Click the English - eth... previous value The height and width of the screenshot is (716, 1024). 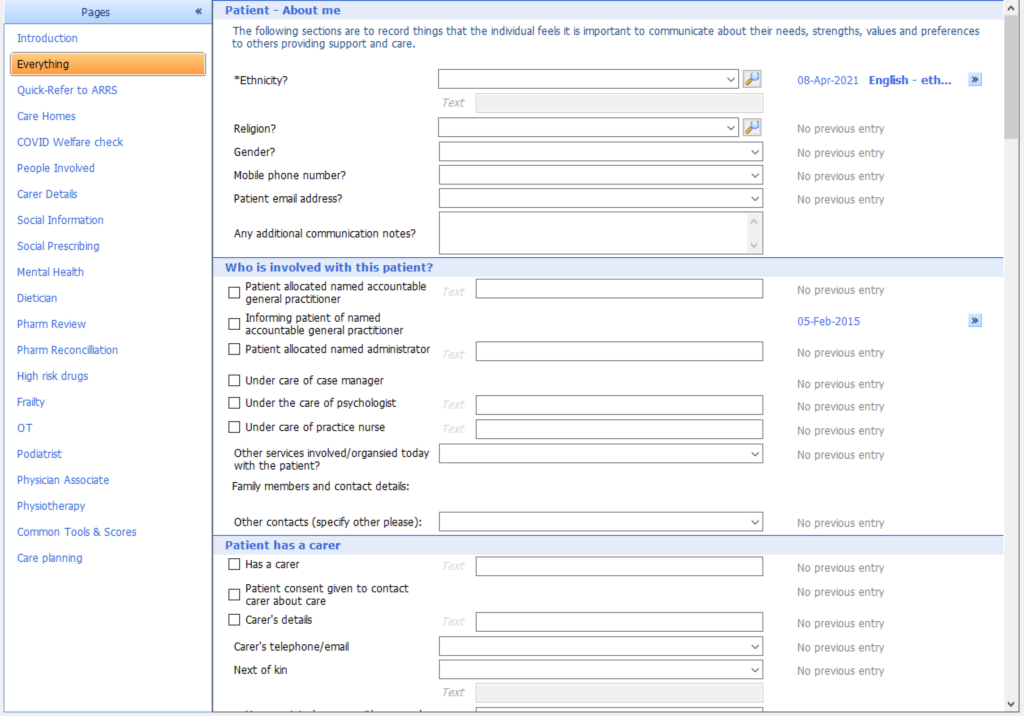[x=910, y=80]
